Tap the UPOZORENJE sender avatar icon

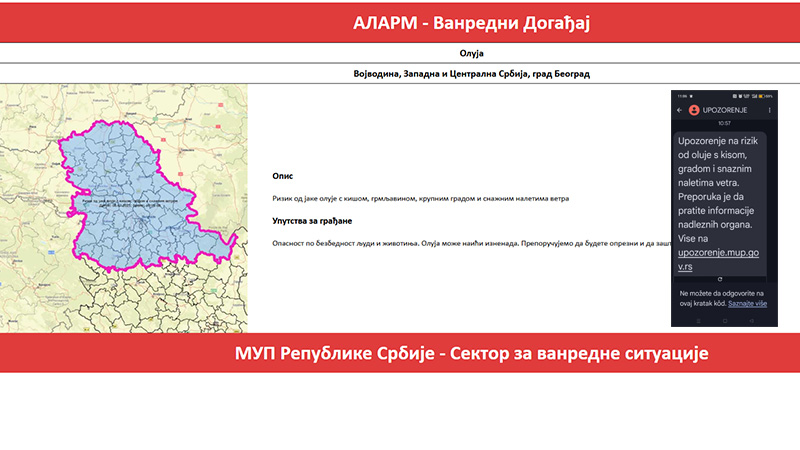[x=694, y=109]
